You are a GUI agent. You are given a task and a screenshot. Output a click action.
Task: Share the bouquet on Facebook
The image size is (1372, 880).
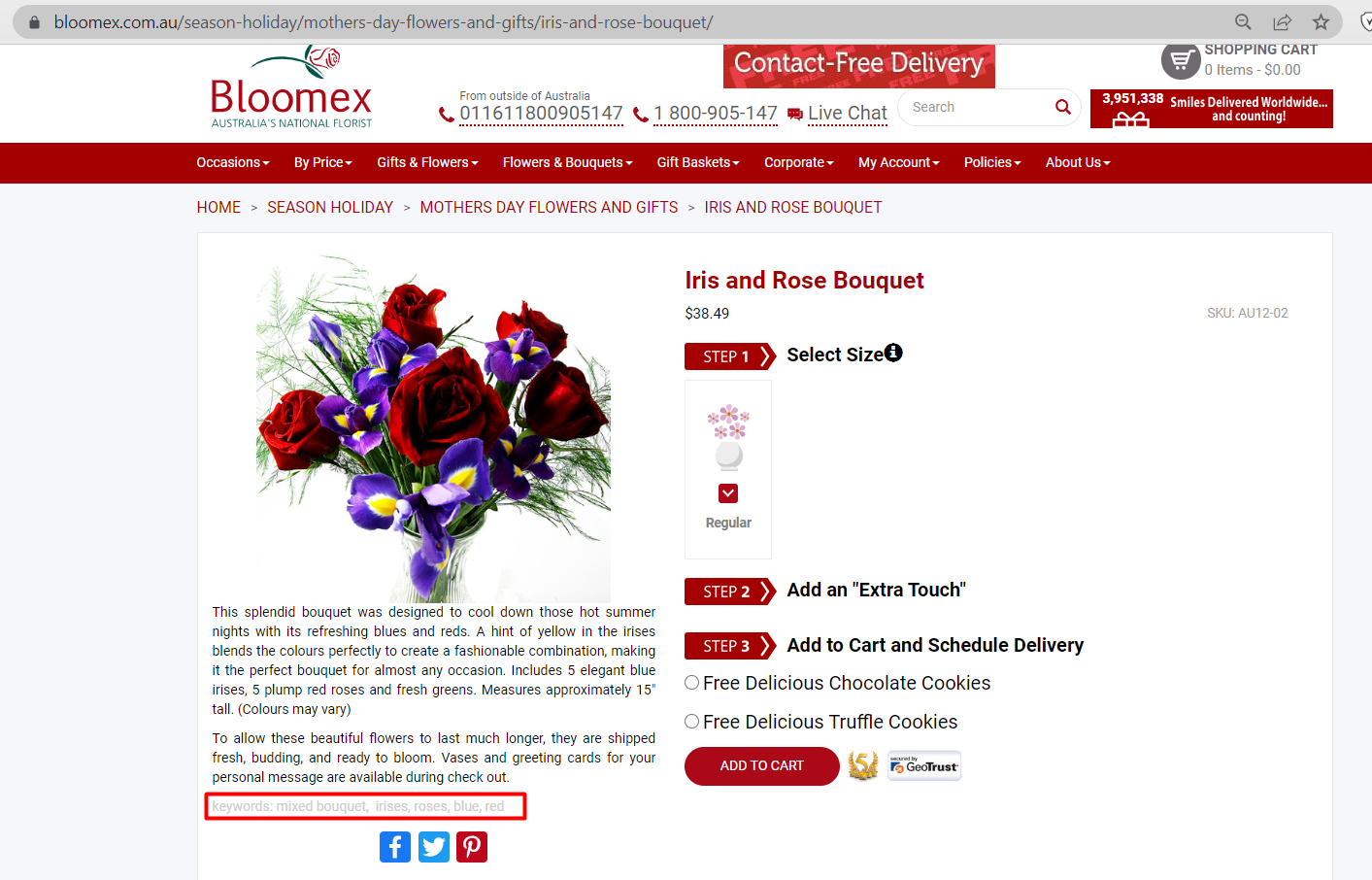point(395,847)
